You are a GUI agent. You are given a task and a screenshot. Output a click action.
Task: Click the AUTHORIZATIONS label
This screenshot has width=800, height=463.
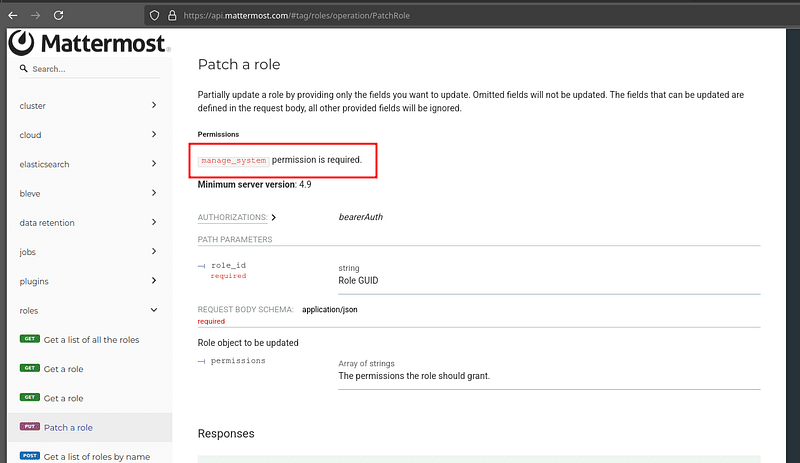click(x=233, y=217)
